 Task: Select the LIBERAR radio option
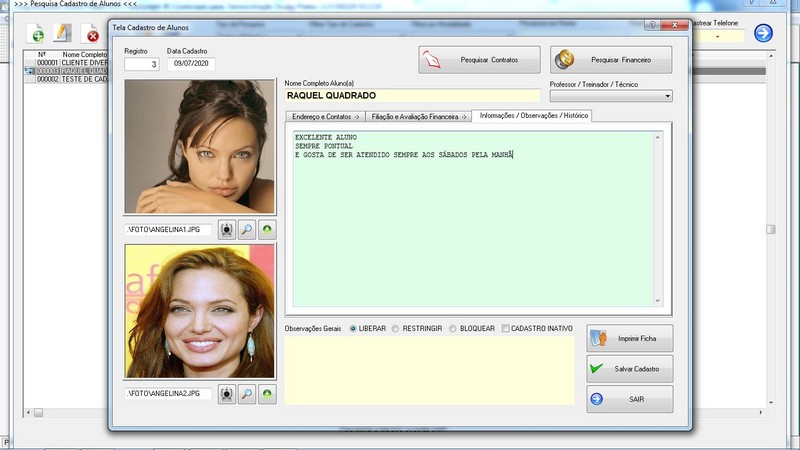coord(353,329)
